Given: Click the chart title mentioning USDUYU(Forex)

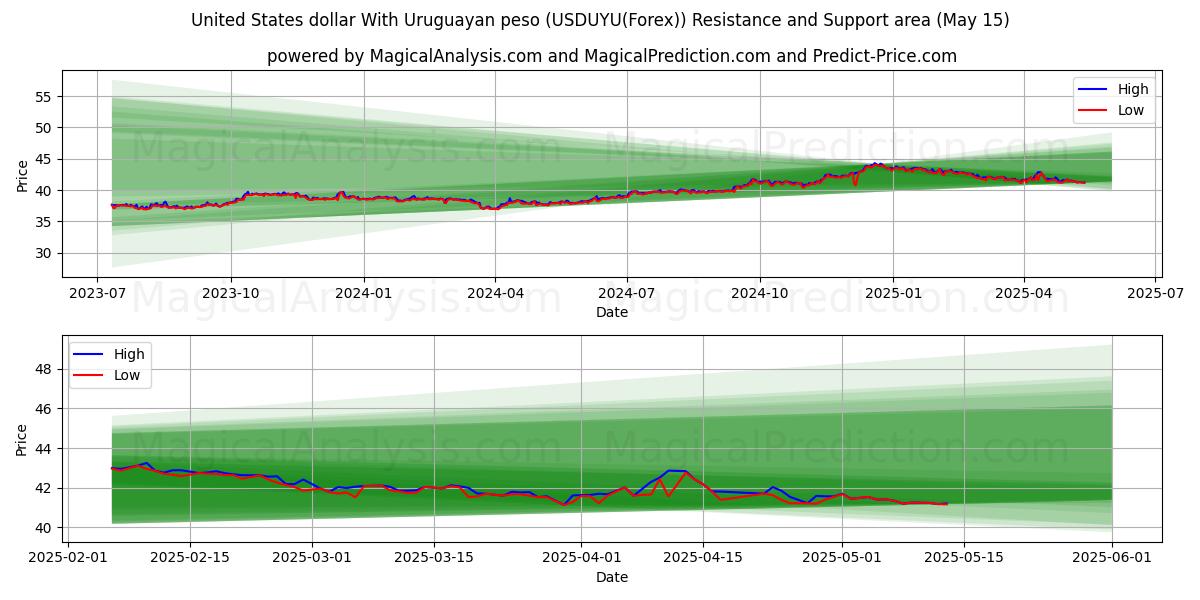Looking at the screenshot, I should tap(600, 20).
